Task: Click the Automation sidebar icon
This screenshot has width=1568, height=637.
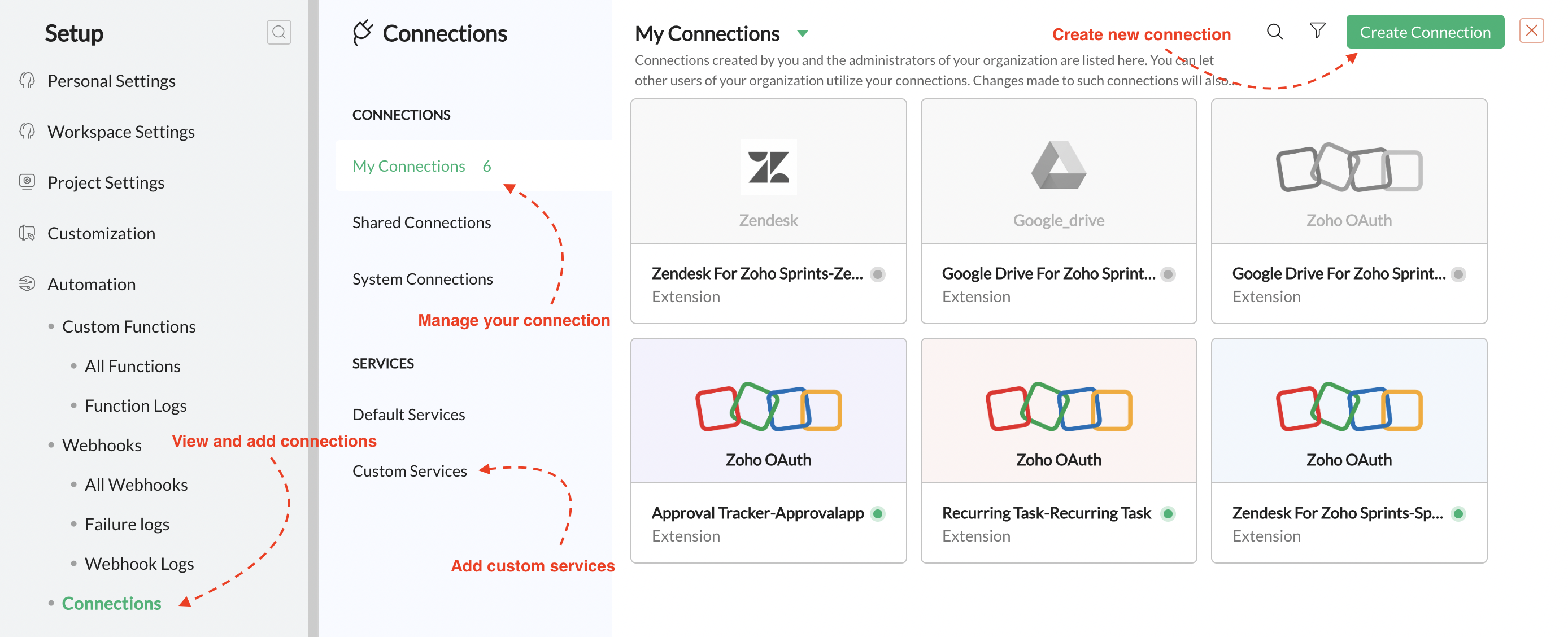Action: click(27, 283)
